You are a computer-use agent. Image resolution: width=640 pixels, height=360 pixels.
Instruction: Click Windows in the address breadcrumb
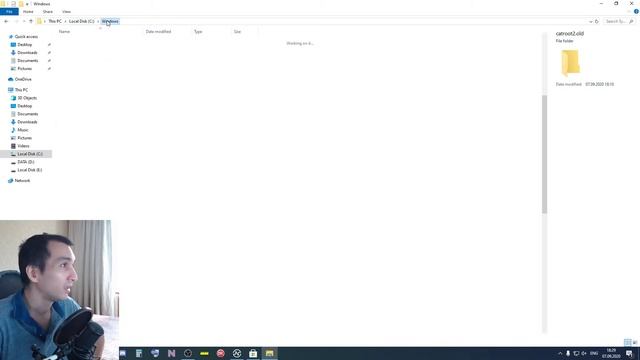pos(110,21)
